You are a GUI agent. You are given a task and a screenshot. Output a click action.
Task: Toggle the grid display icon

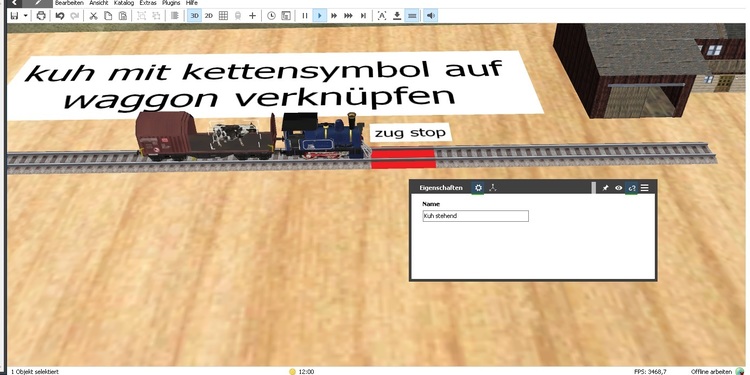click(223, 16)
